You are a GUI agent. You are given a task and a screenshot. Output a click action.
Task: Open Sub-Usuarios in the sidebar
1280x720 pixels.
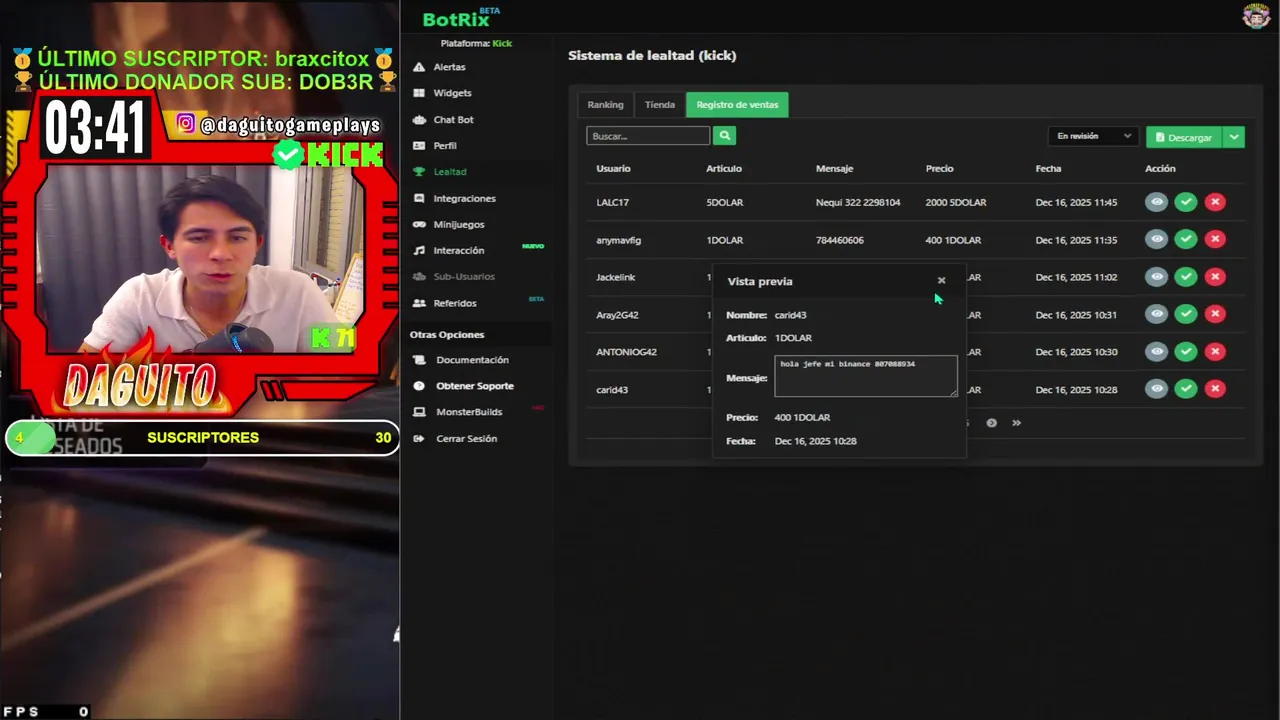(x=464, y=277)
